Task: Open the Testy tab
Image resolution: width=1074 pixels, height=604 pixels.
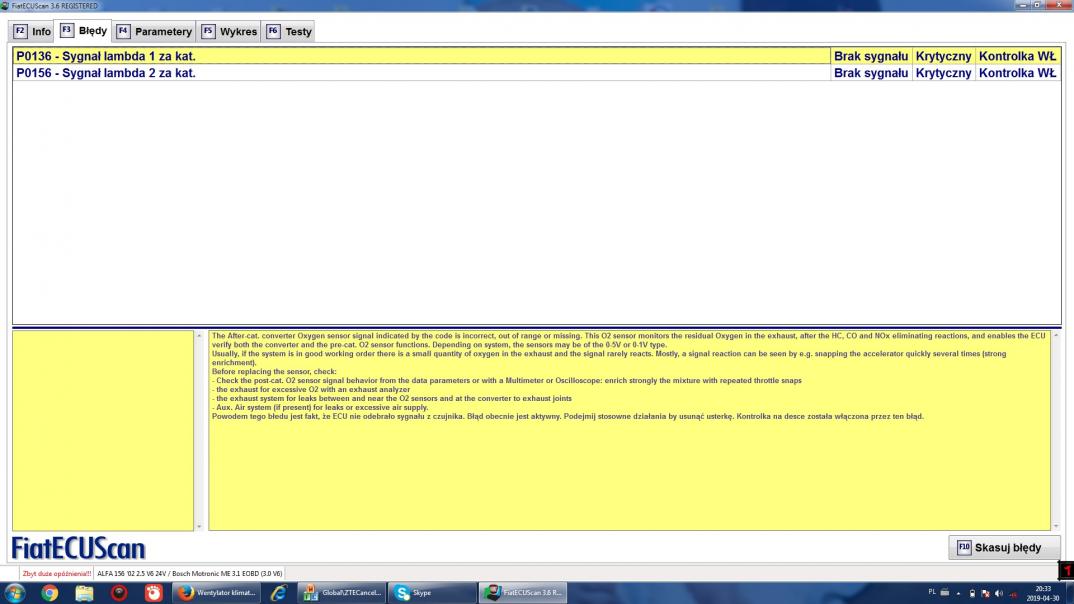Action: pyautogui.click(x=289, y=32)
